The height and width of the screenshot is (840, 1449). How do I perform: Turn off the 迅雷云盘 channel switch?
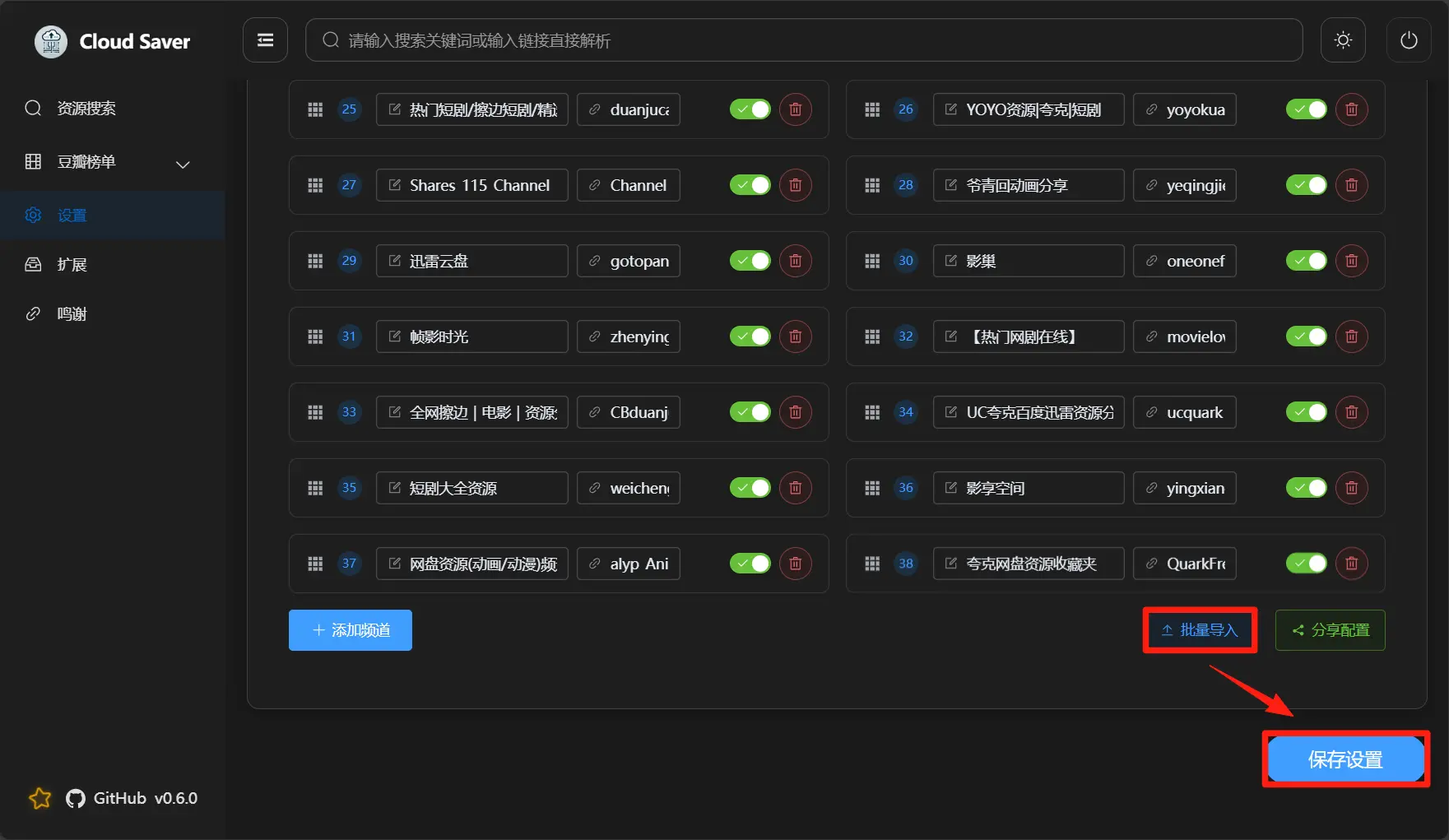[750, 261]
